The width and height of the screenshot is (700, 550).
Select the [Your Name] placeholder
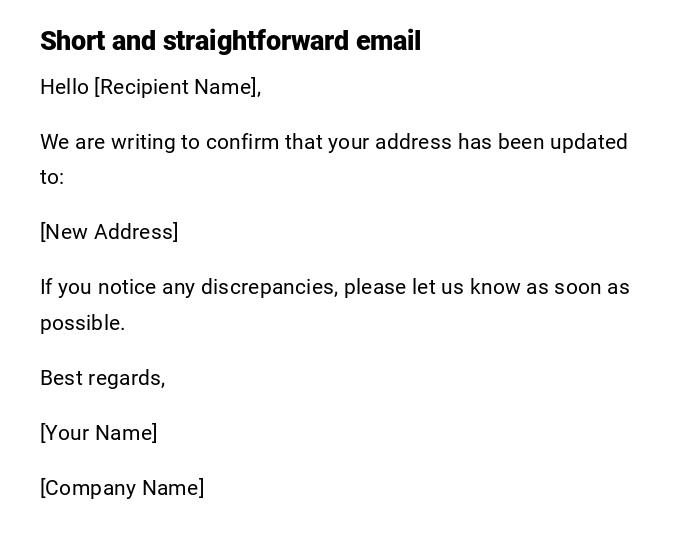(x=98, y=433)
